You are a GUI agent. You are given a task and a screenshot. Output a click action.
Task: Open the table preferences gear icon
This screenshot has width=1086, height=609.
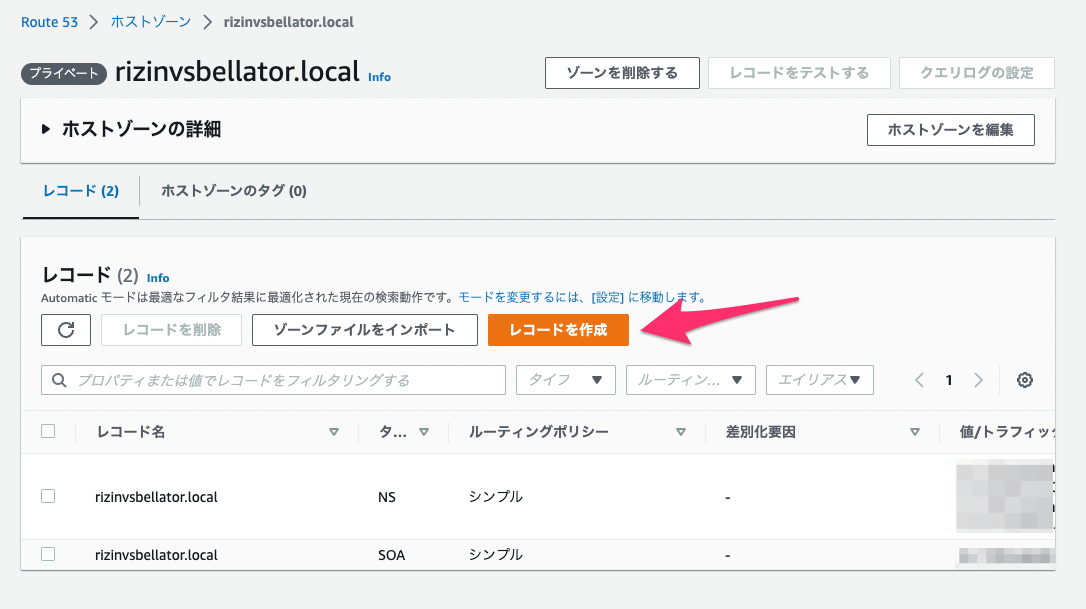point(1024,380)
